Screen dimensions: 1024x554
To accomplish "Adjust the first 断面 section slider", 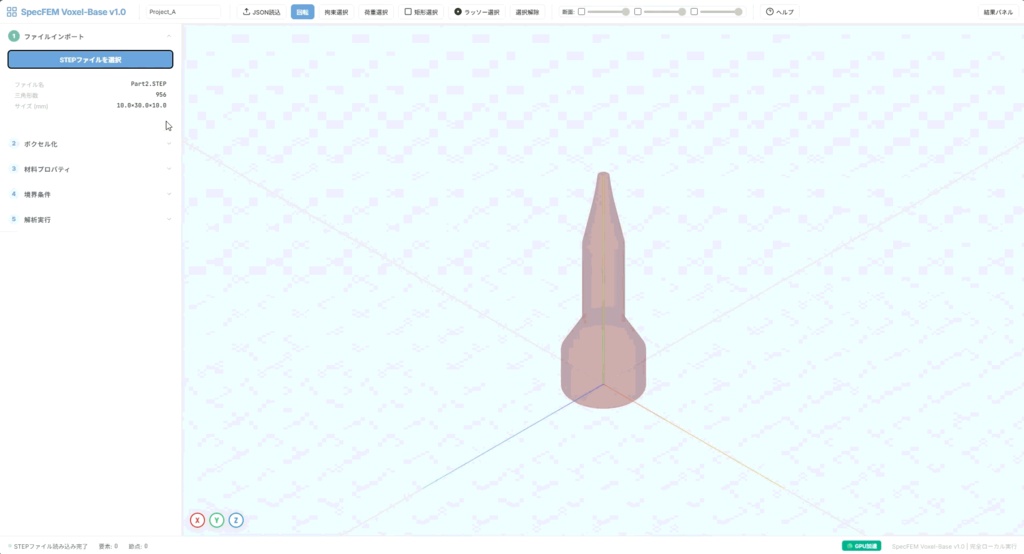I will (609, 12).
